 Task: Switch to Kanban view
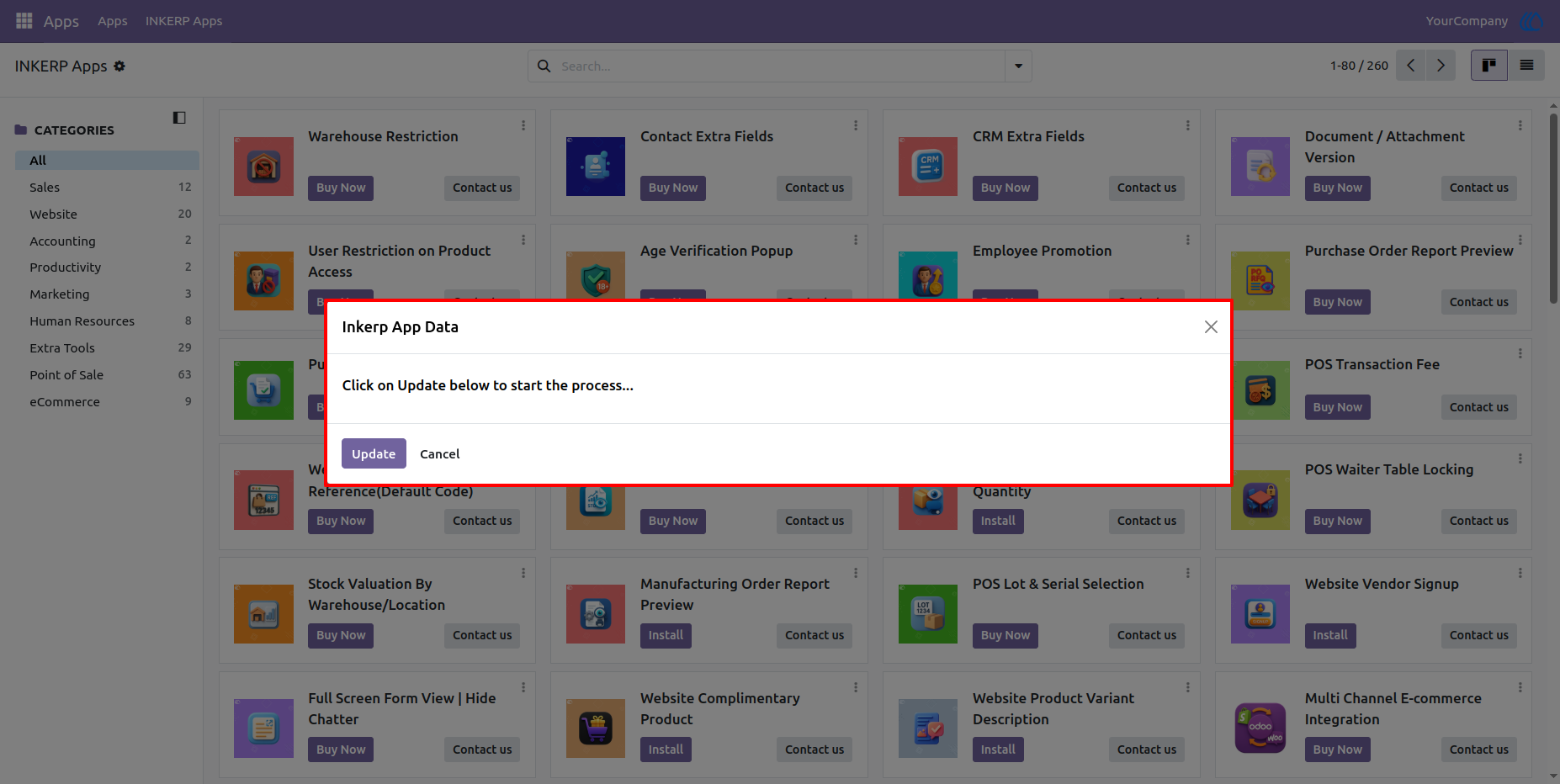tap(1488, 65)
